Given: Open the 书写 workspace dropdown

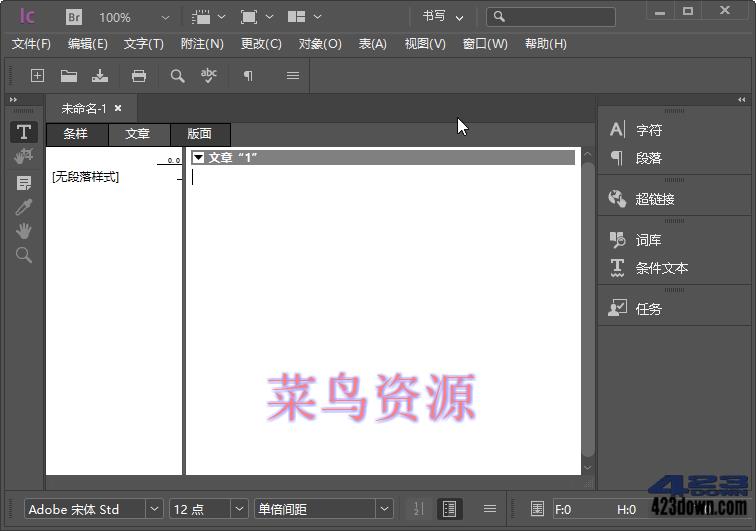Looking at the screenshot, I should coord(443,17).
